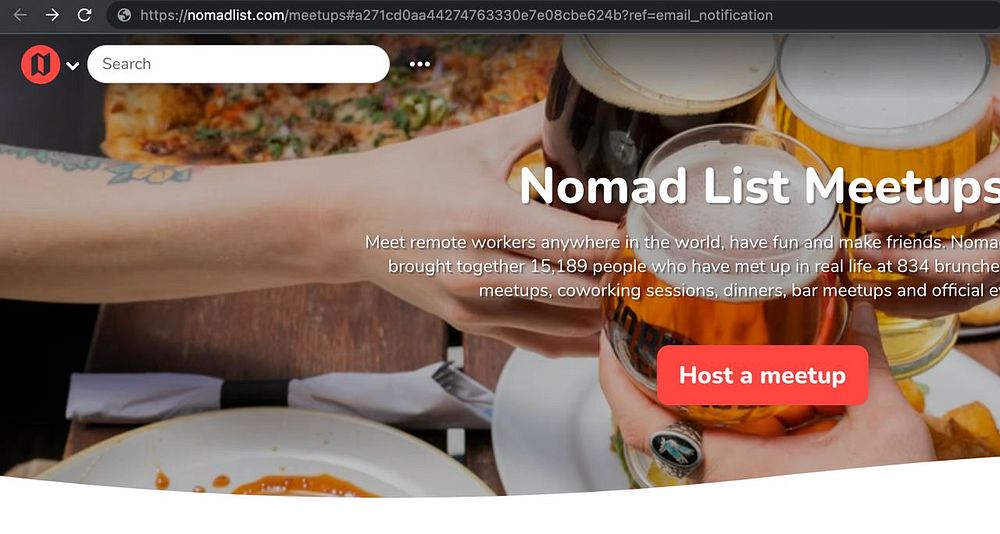Expand the chevron beside the Nomad List logo

coord(73,65)
